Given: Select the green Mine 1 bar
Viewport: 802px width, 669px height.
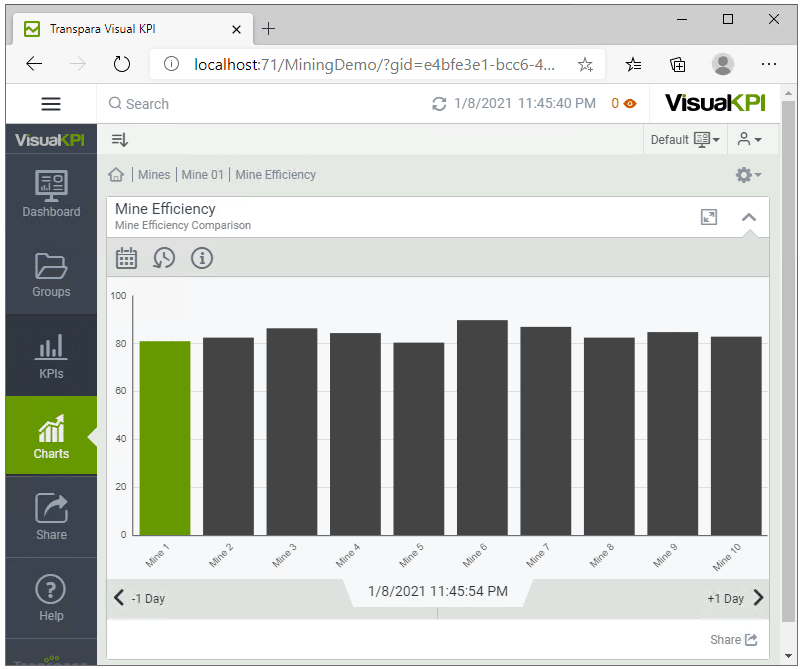Looking at the screenshot, I should 164,438.
